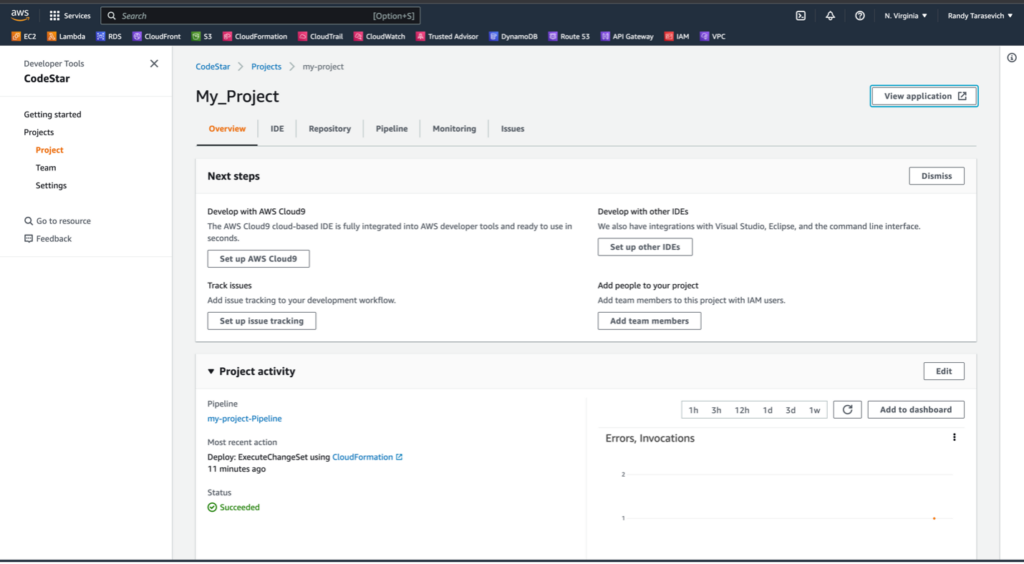Close the CodeStar side navigation
Viewport: 1024px width, 564px height.
(154, 63)
